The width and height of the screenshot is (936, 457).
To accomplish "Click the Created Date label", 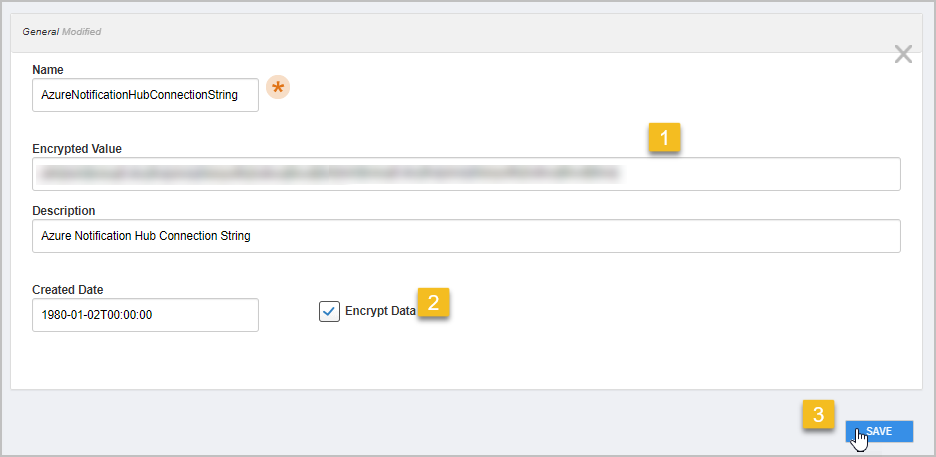I will coord(68,290).
